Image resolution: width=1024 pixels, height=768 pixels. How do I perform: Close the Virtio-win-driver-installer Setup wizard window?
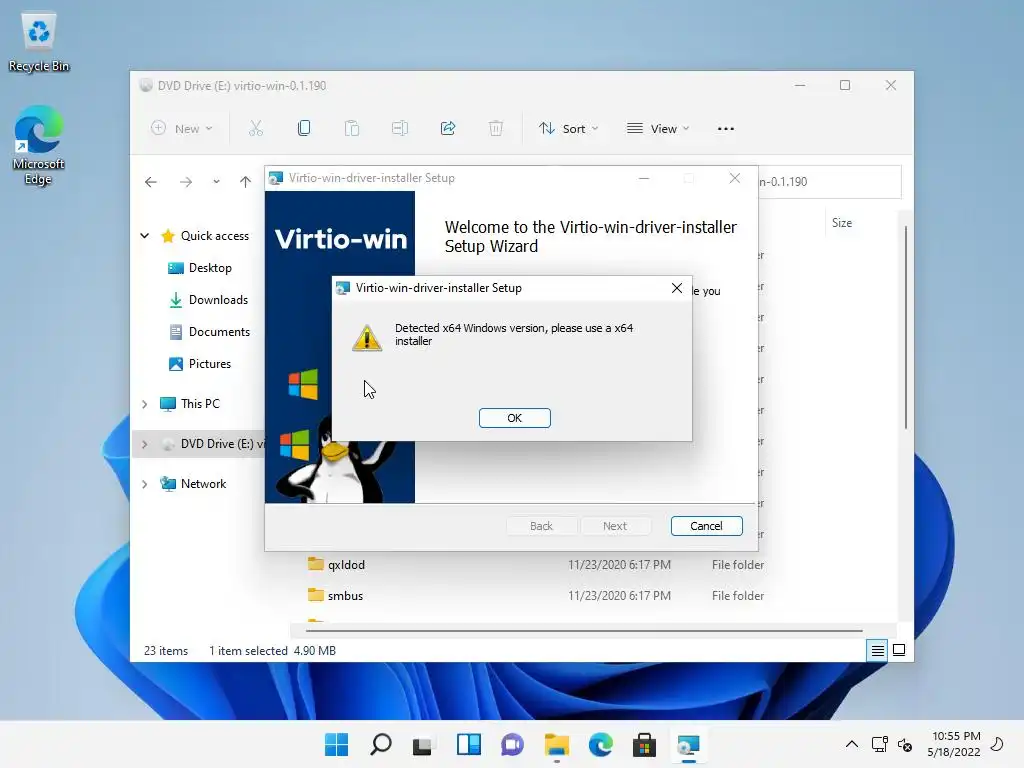(735, 178)
